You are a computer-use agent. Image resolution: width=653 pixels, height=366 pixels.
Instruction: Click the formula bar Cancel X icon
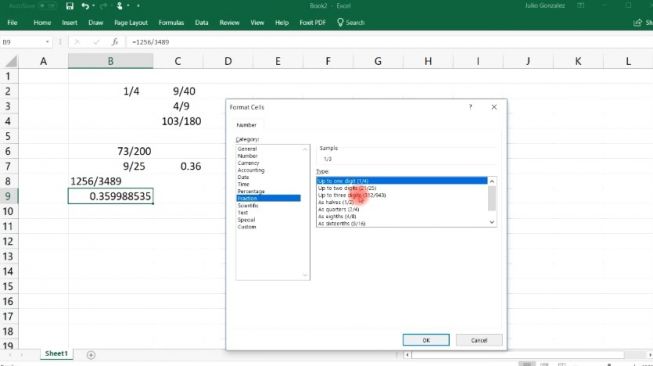[x=77, y=42]
